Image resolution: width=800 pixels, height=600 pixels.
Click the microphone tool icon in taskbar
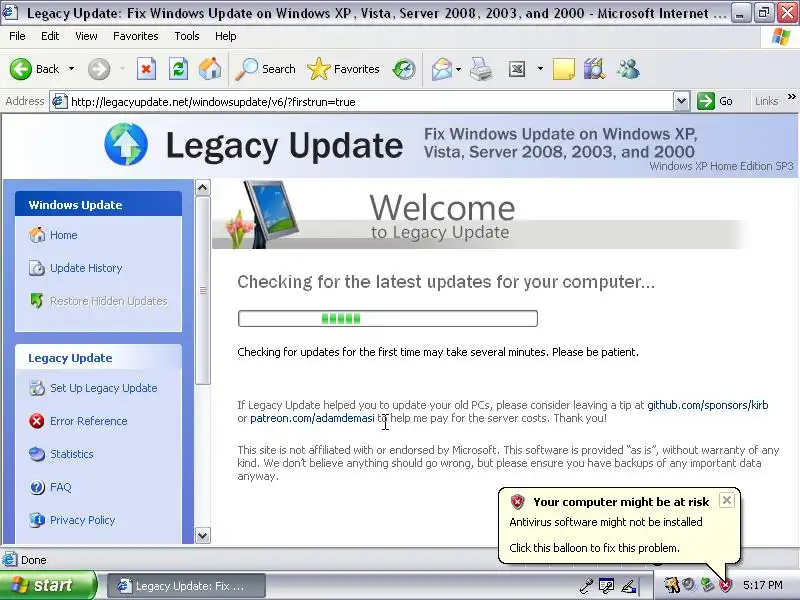click(x=586, y=586)
